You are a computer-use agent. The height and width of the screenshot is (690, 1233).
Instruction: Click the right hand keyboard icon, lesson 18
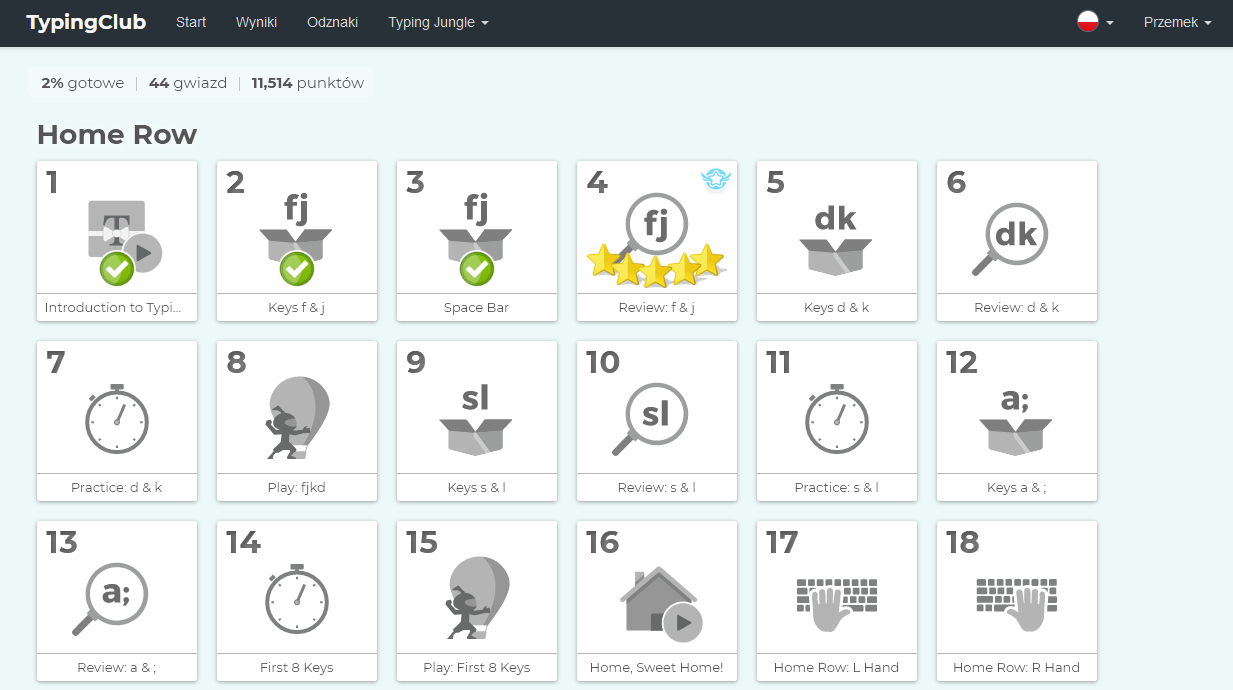click(x=1016, y=603)
